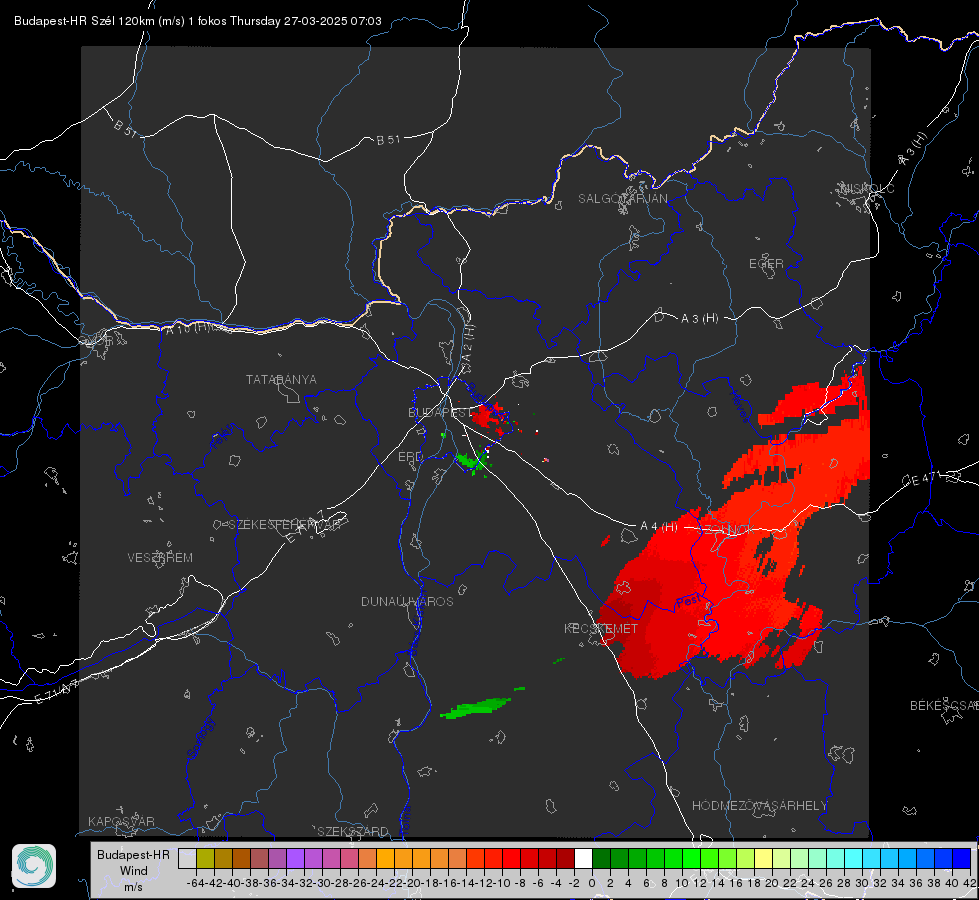This screenshot has width=979, height=900.
Task: Click the KAPOSVÁR city label
Action: (121, 821)
